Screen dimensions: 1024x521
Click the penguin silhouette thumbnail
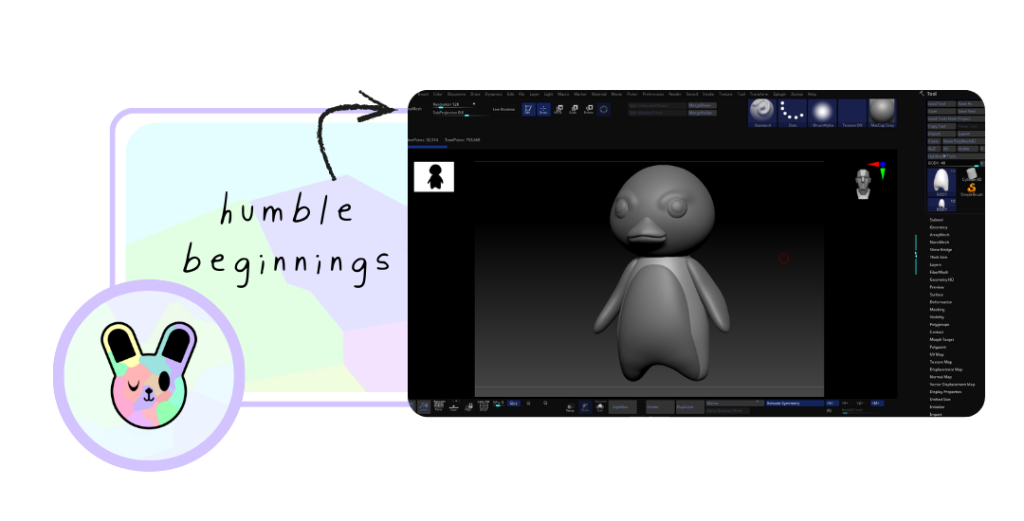pyautogui.click(x=434, y=177)
